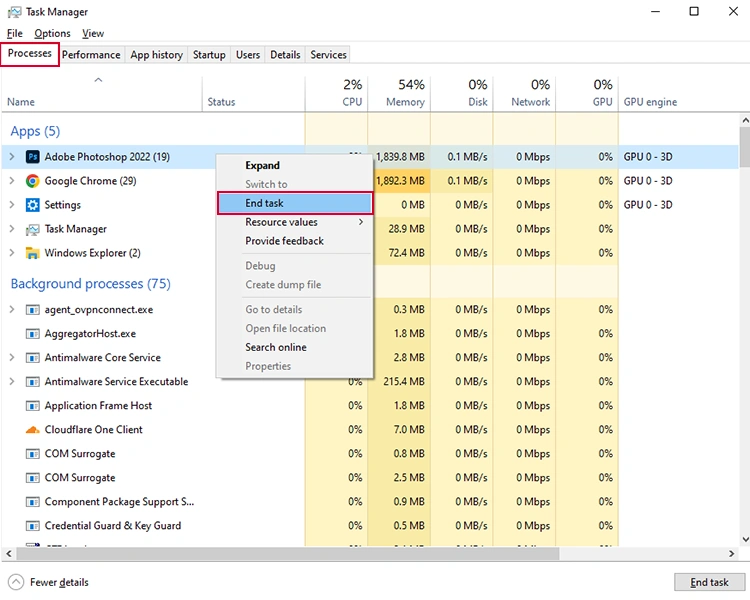Expand the Settings app row
The image size is (750, 600).
coord(12,204)
